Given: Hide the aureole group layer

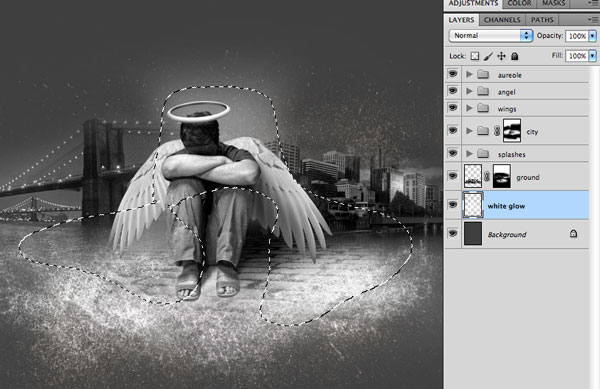Looking at the screenshot, I should (x=453, y=74).
